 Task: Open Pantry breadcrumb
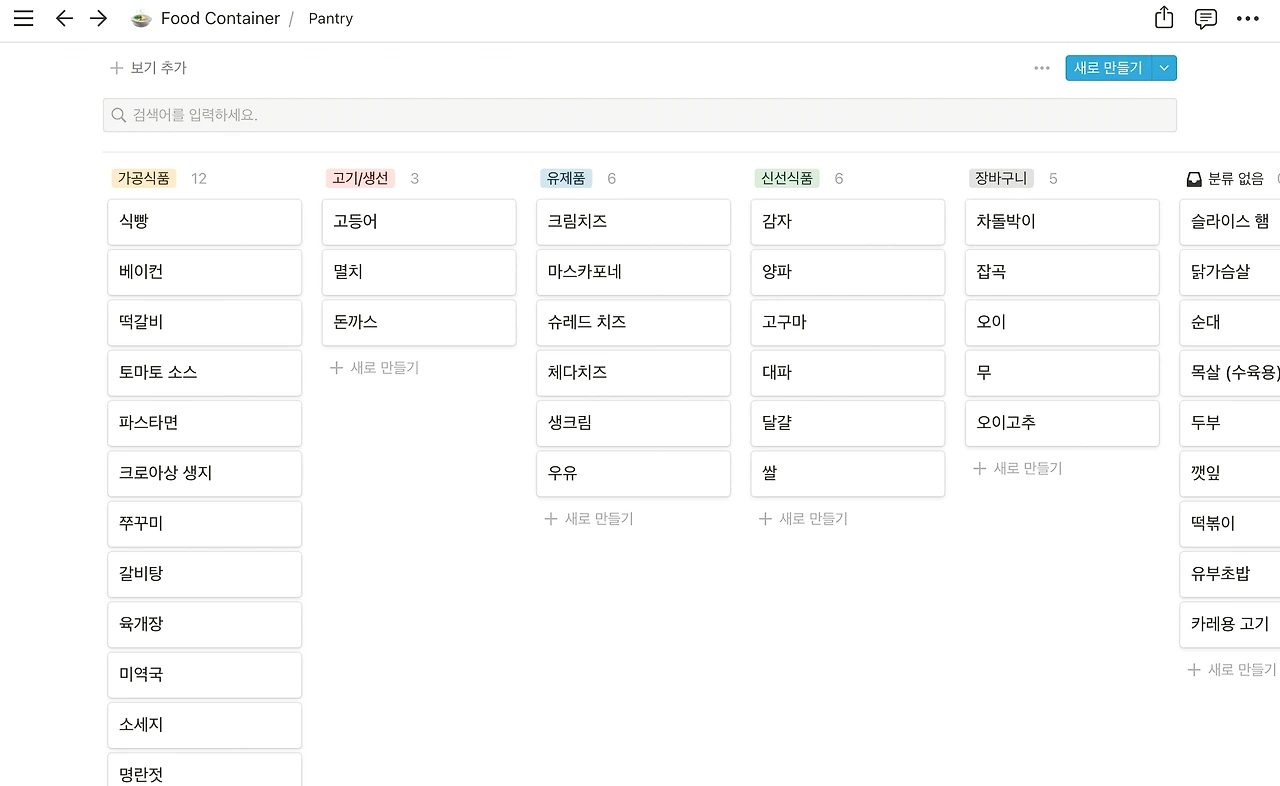pyautogui.click(x=330, y=18)
